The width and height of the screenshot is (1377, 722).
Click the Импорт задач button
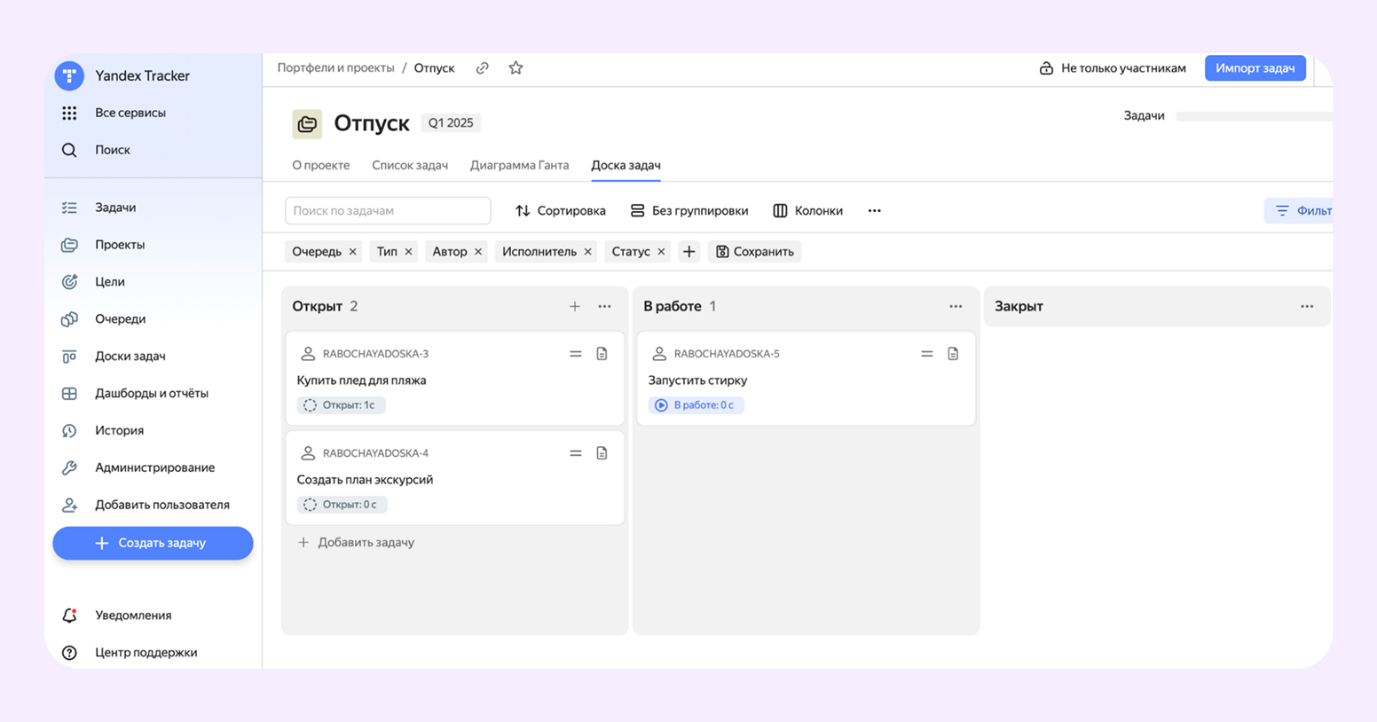(x=1254, y=68)
